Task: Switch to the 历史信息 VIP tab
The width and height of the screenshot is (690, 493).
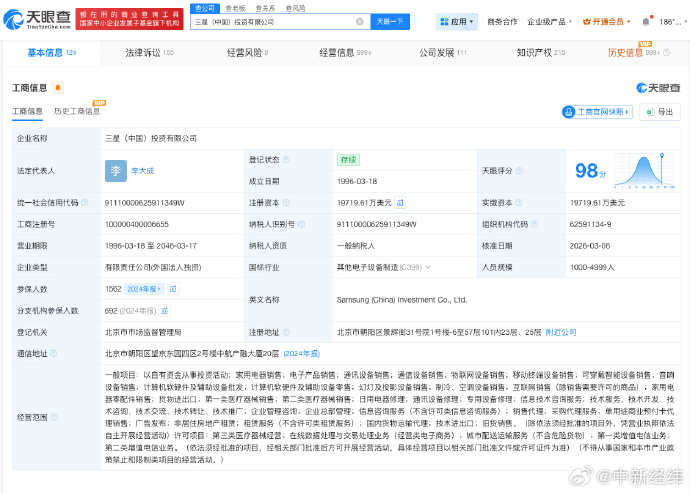Action: (634, 53)
